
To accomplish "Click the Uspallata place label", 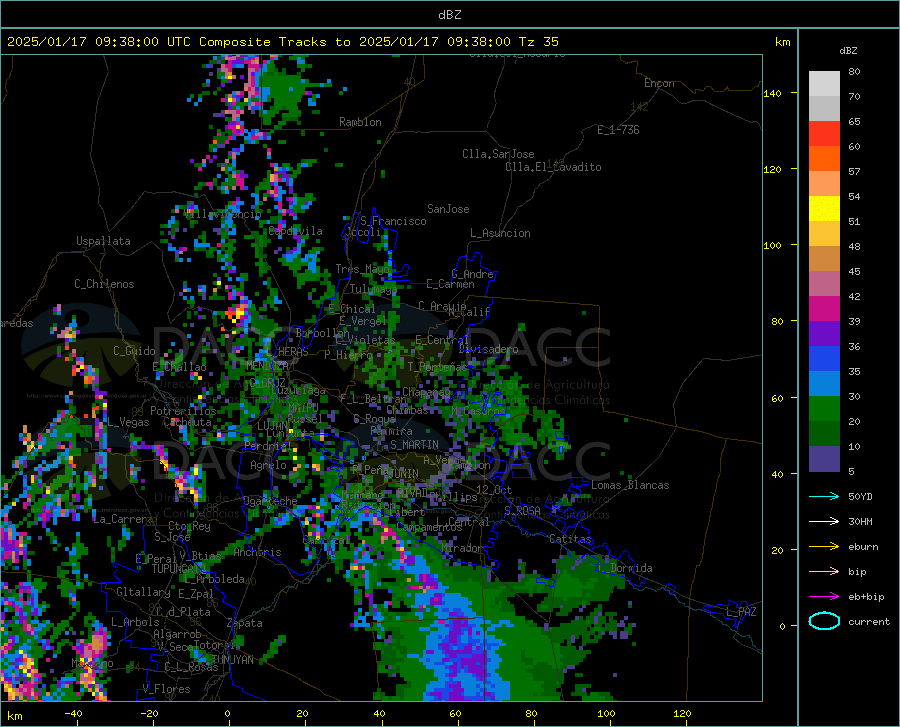I will (103, 241).
